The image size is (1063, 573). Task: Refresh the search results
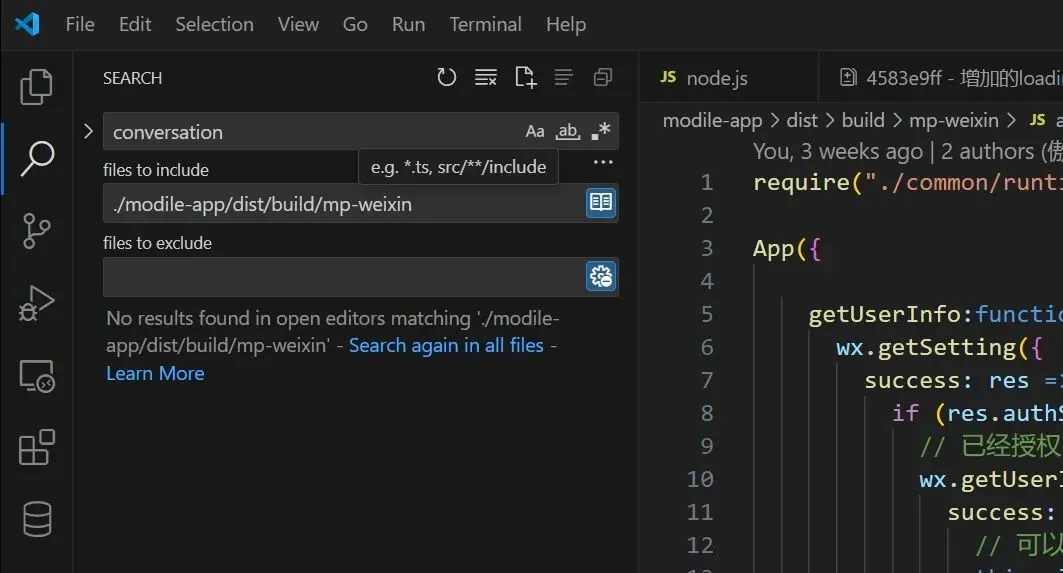(x=447, y=78)
